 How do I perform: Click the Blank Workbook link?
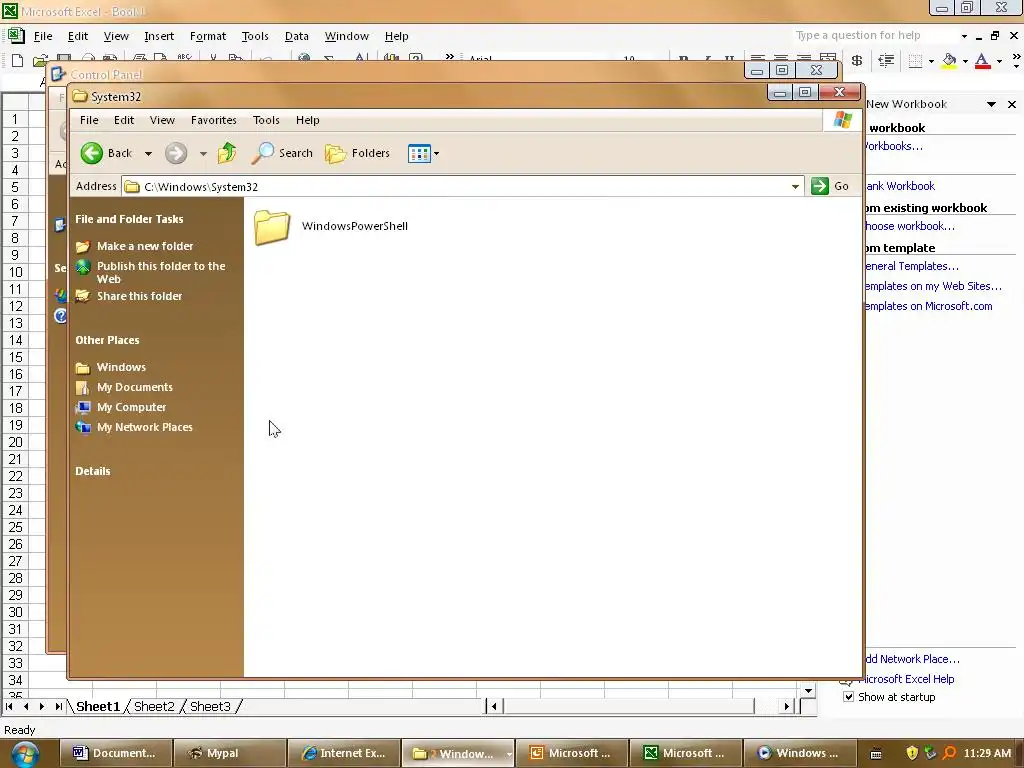(899, 186)
